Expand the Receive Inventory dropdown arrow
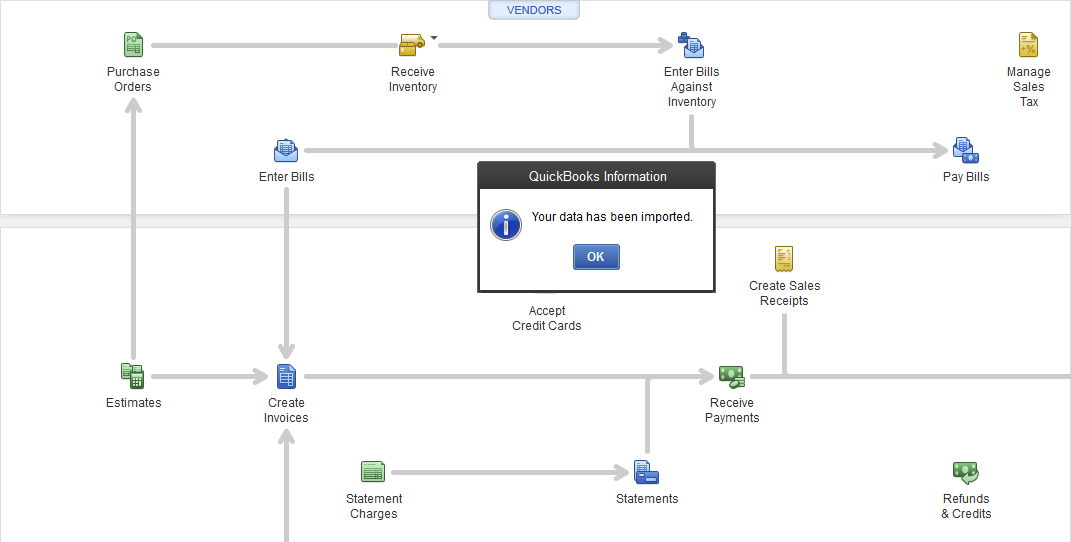 (x=434, y=38)
